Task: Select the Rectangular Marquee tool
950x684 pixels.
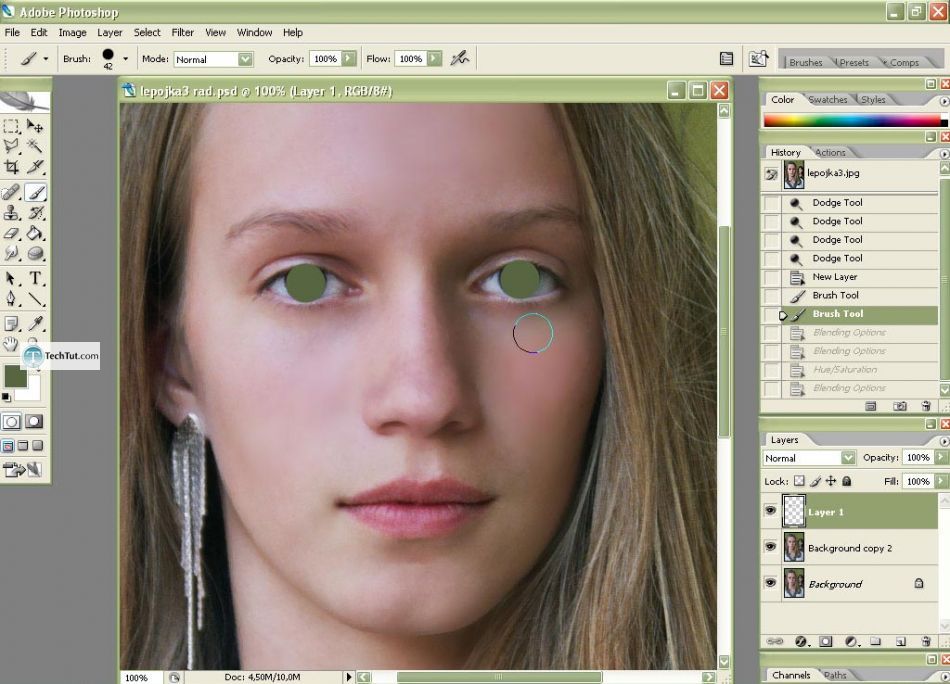Action: (x=11, y=126)
